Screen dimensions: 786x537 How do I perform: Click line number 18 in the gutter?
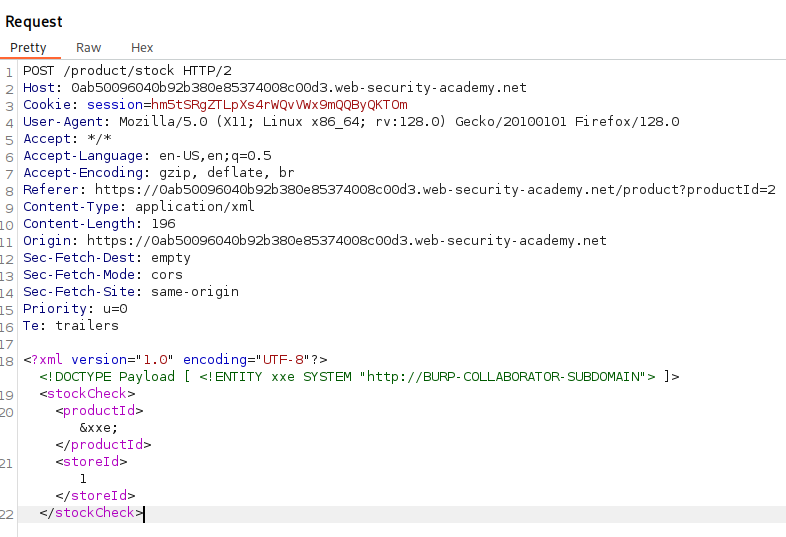coord(7,361)
